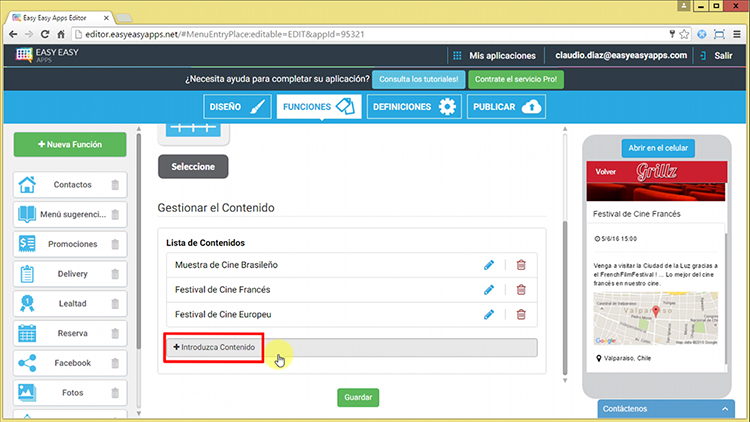Open the Diseño tab
750x422 pixels.
coord(237,107)
